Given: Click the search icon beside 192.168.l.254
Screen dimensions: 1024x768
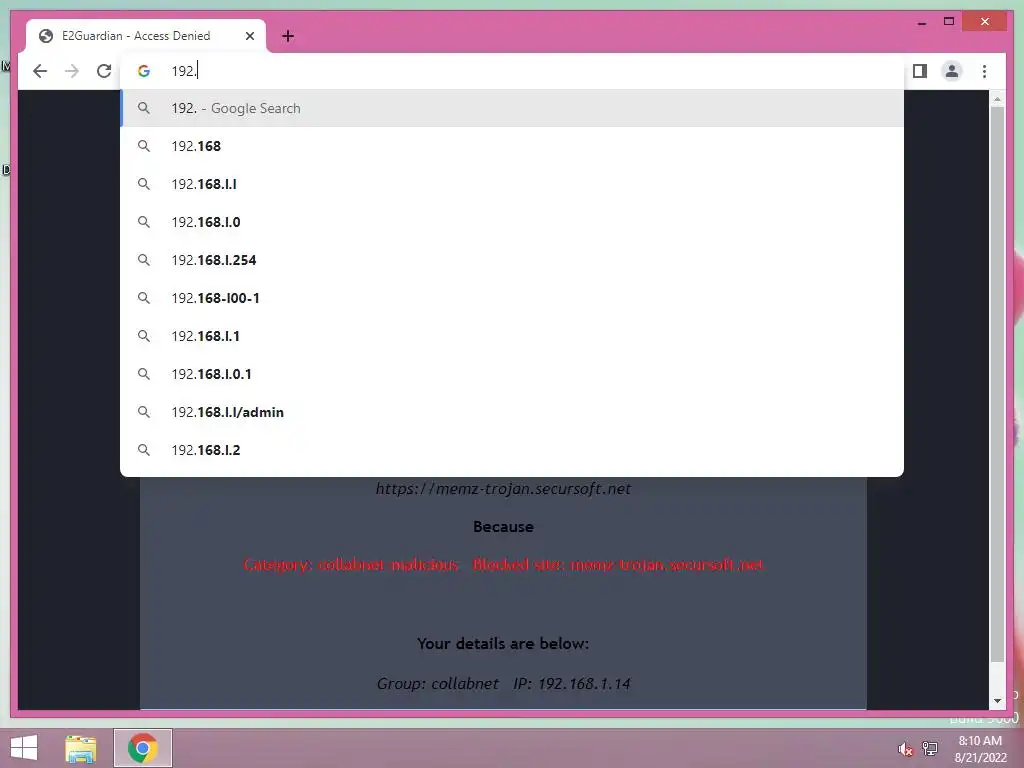Looking at the screenshot, I should point(144,260).
